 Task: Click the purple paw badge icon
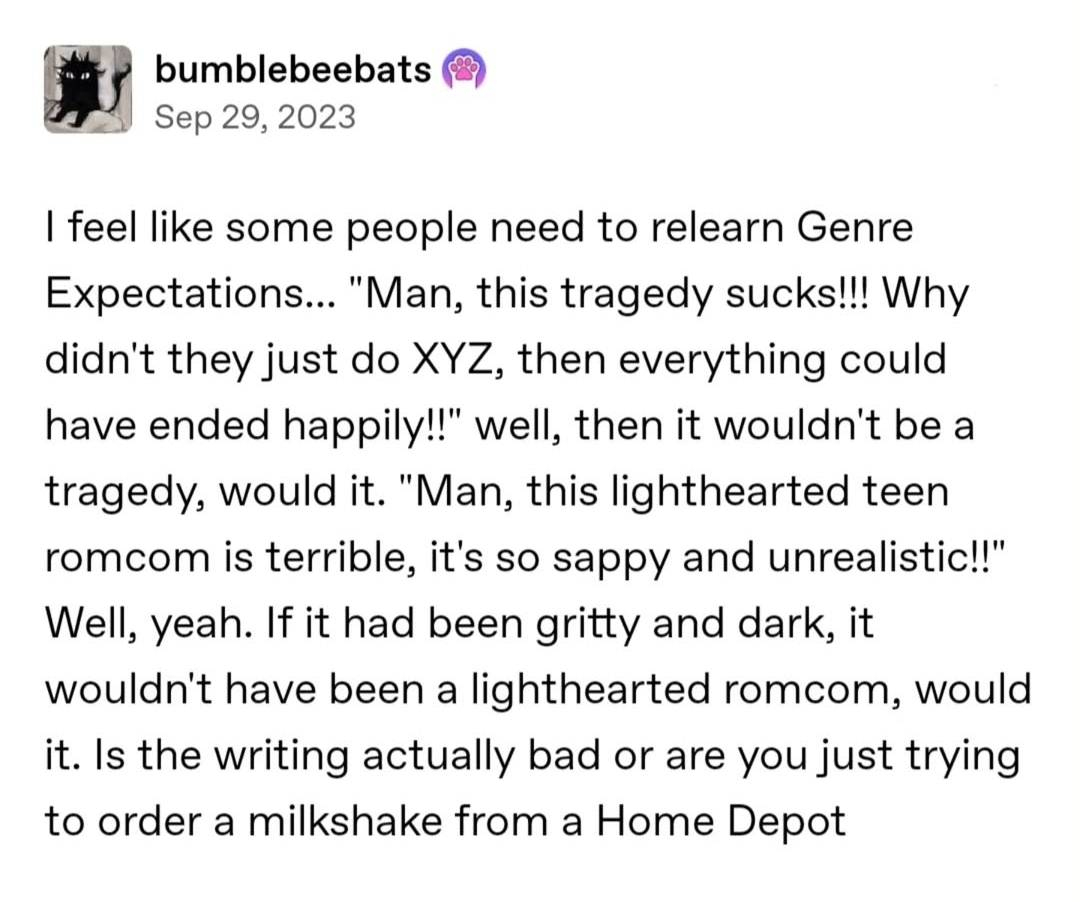click(x=463, y=71)
